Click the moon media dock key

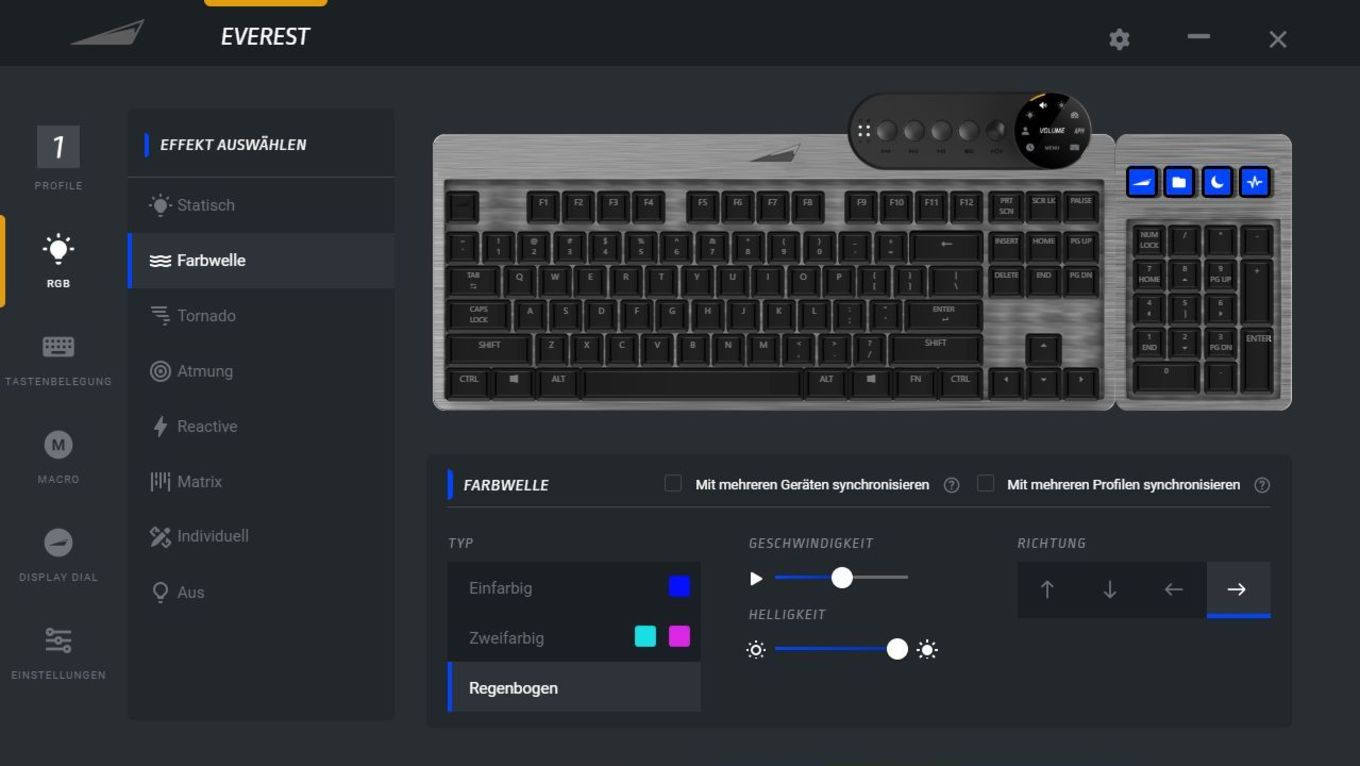coord(1217,182)
